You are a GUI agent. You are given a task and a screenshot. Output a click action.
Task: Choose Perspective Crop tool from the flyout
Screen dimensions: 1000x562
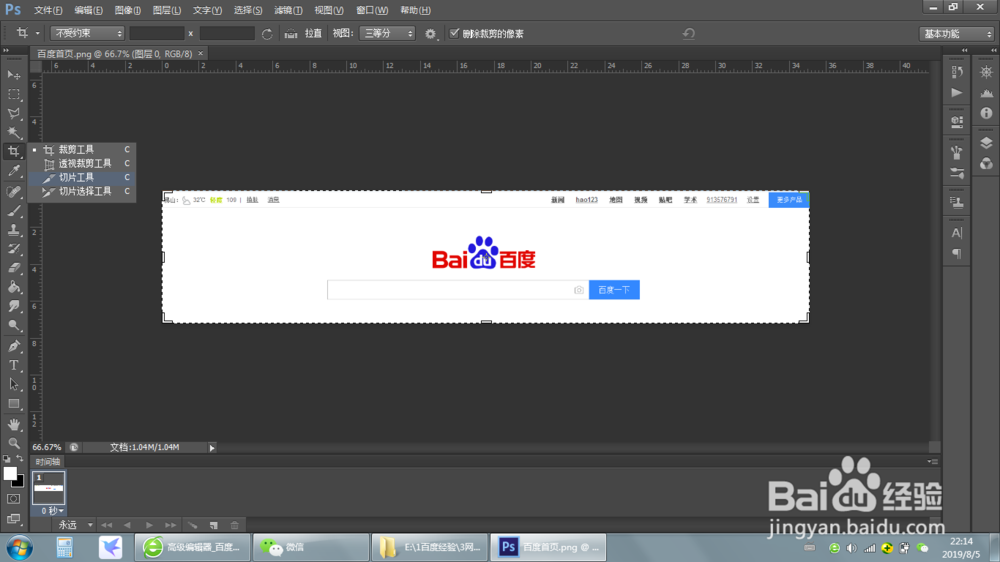click(x=82, y=163)
